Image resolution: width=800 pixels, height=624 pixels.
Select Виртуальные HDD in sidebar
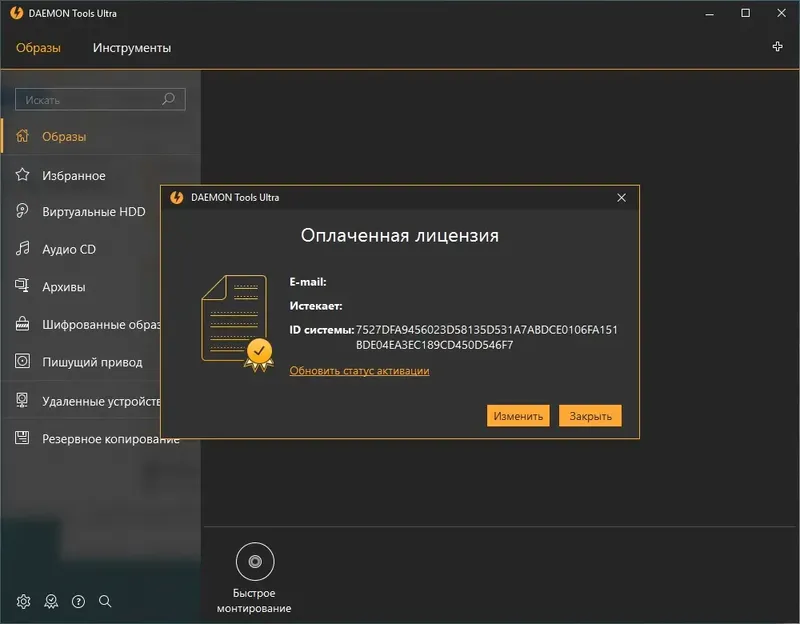[93, 212]
